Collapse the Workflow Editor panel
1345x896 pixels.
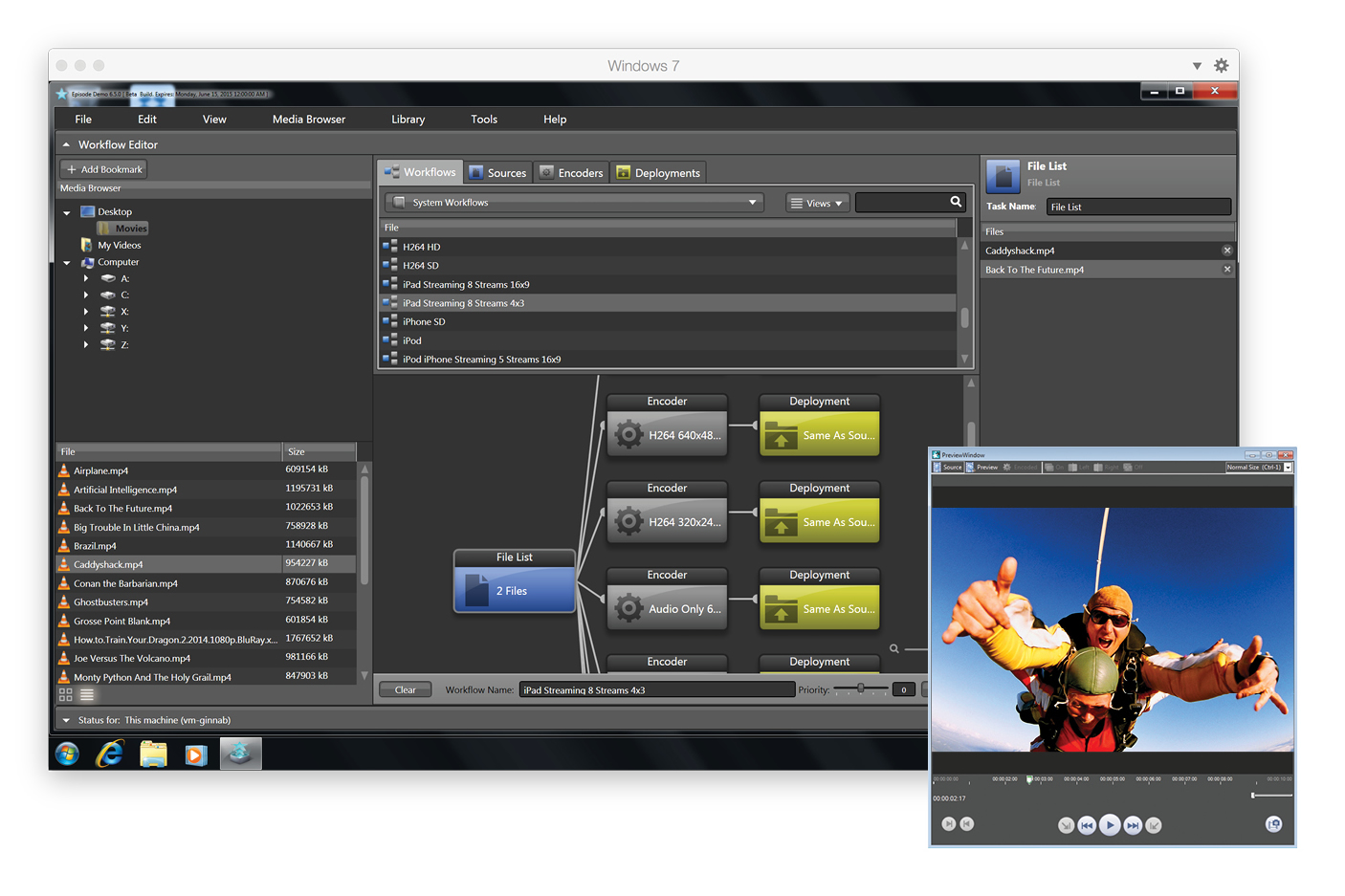click(66, 145)
